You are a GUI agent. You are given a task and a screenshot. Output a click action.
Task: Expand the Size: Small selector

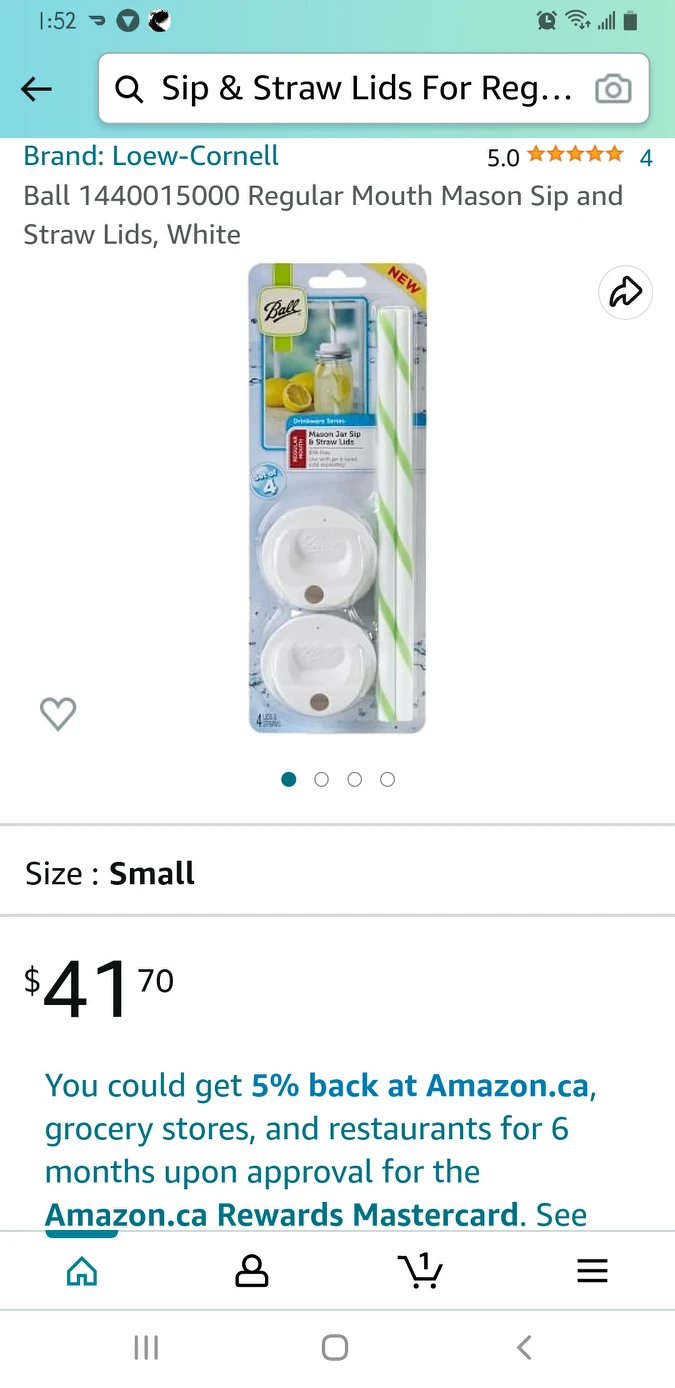[x=337, y=872]
